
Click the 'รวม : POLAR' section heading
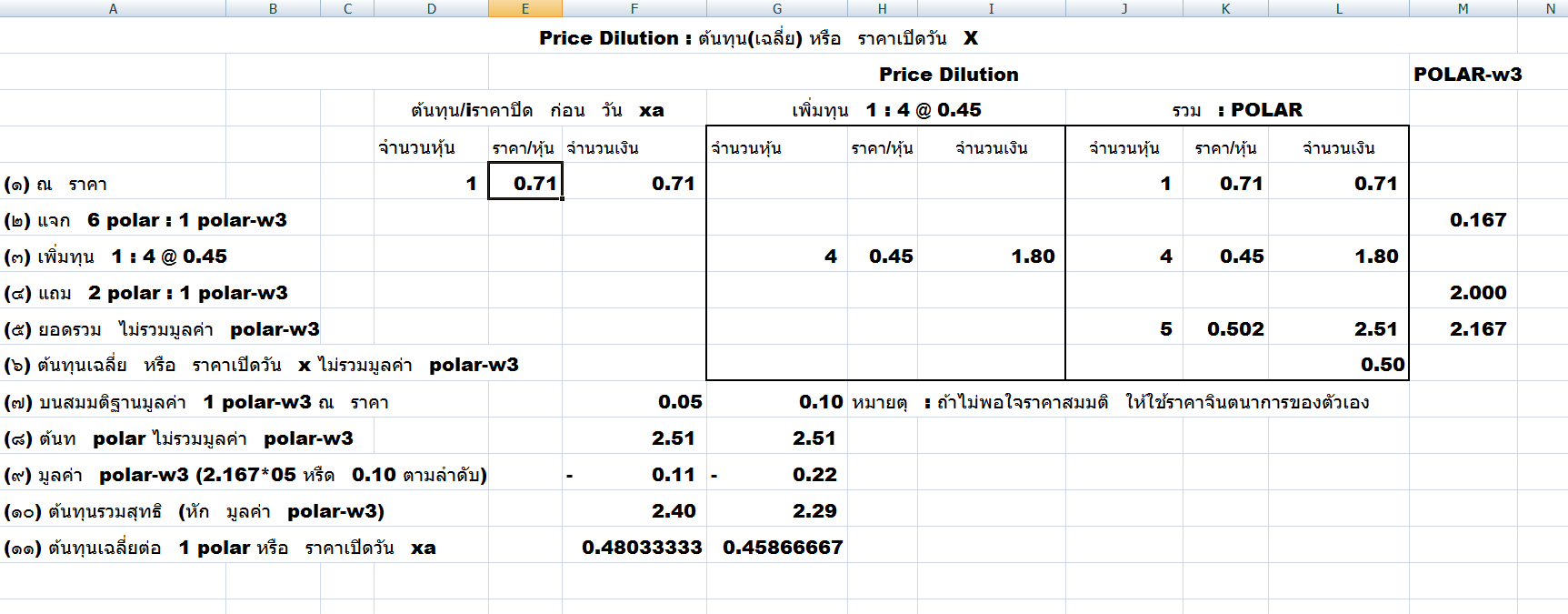(1237, 110)
